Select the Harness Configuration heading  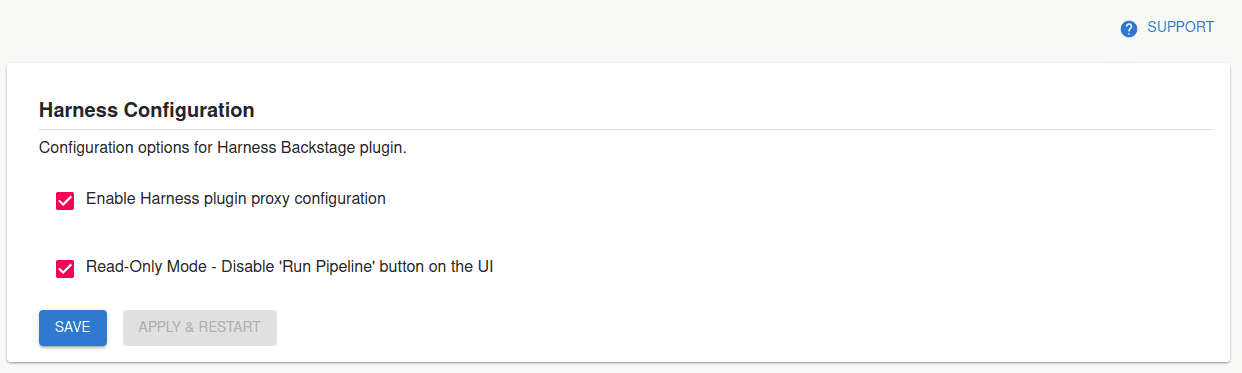point(146,109)
